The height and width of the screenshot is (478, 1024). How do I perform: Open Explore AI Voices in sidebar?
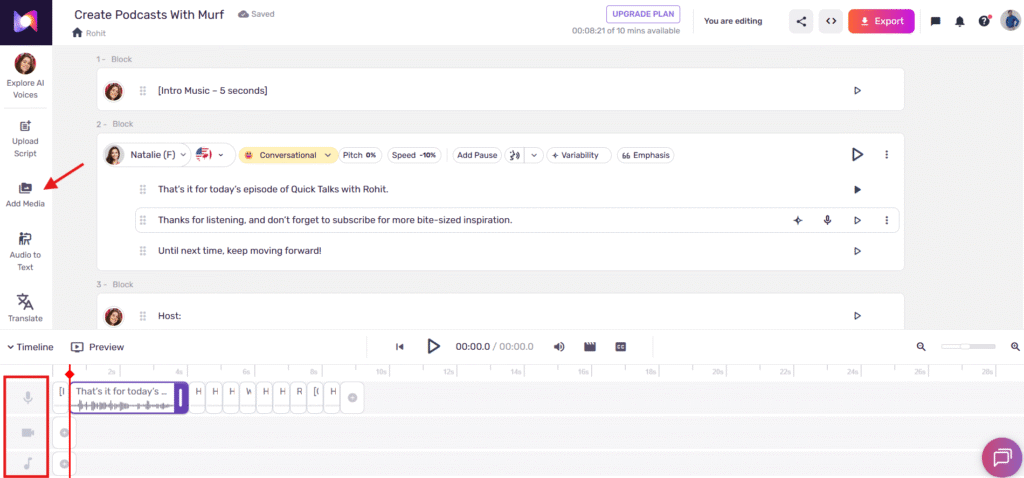point(25,76)
